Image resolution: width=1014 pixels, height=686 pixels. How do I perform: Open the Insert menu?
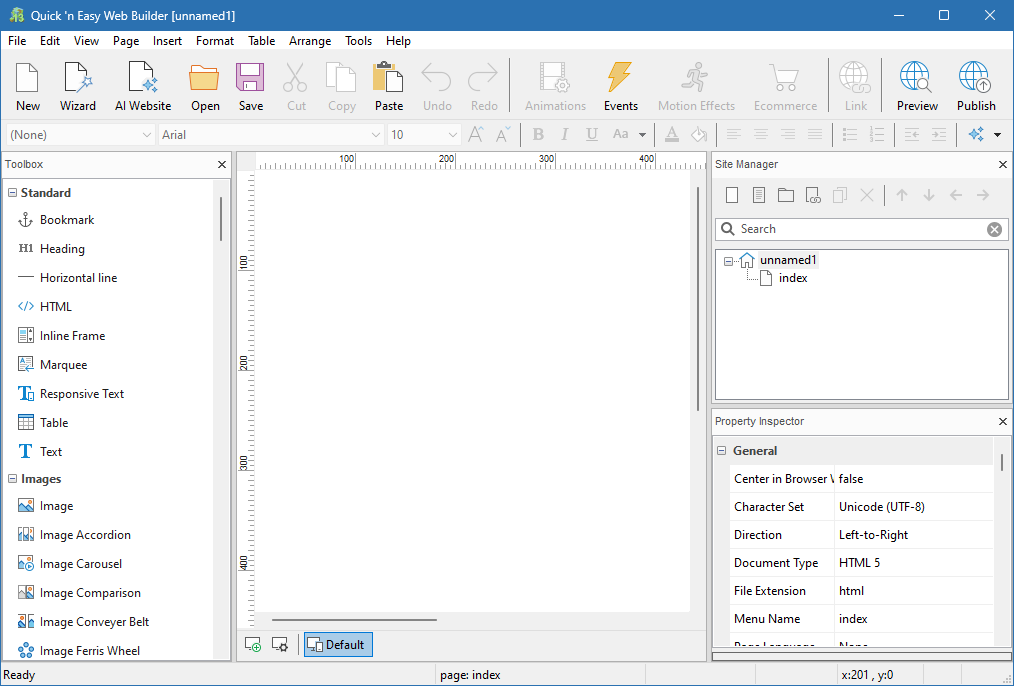[167, 41]
